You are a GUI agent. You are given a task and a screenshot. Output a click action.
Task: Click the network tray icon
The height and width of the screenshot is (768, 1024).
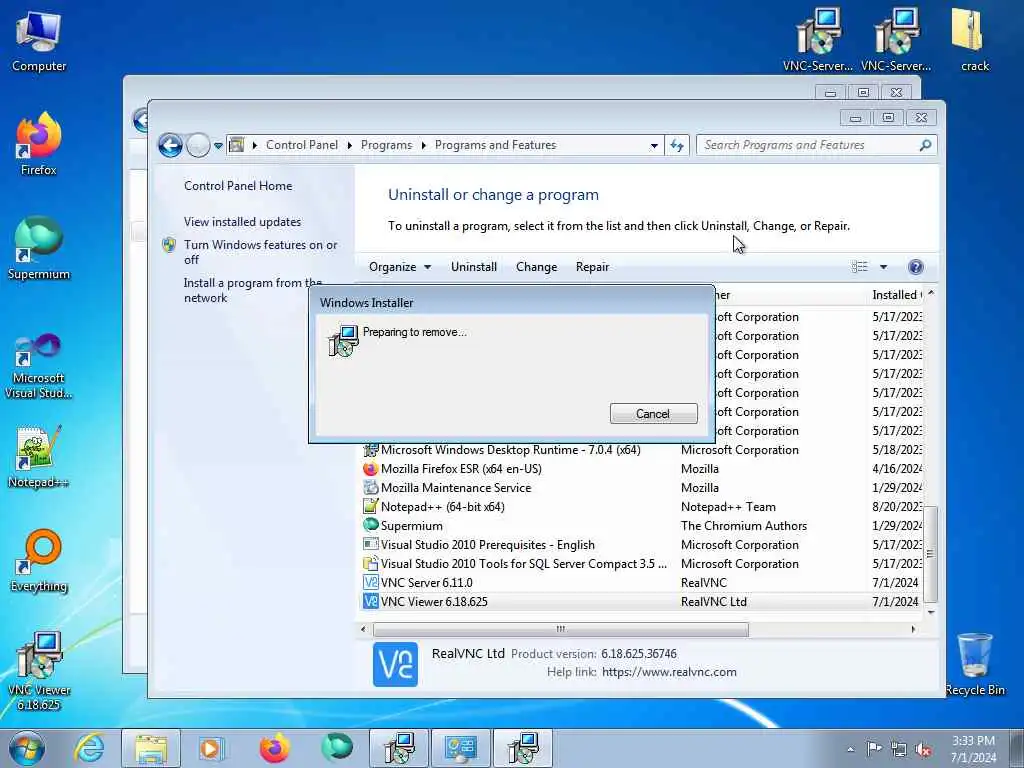coord(899,749)
